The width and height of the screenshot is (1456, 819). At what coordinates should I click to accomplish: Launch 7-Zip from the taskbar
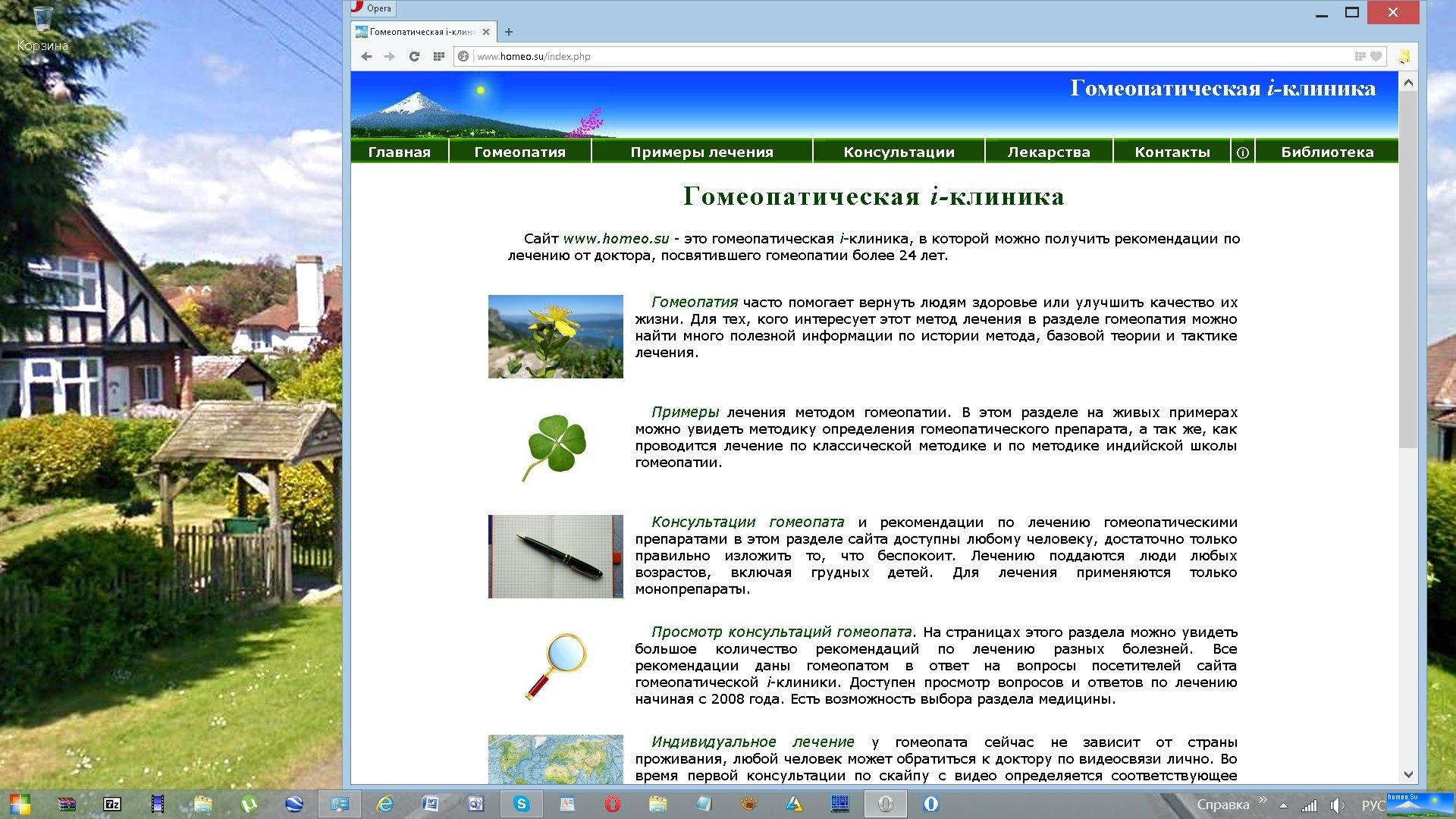click(x=112, y=804)
